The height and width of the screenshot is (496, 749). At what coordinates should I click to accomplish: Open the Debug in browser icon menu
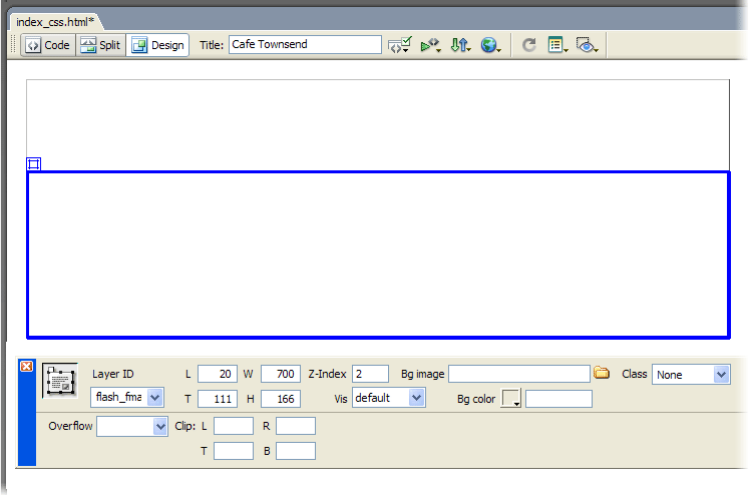(x=430, y=45)
